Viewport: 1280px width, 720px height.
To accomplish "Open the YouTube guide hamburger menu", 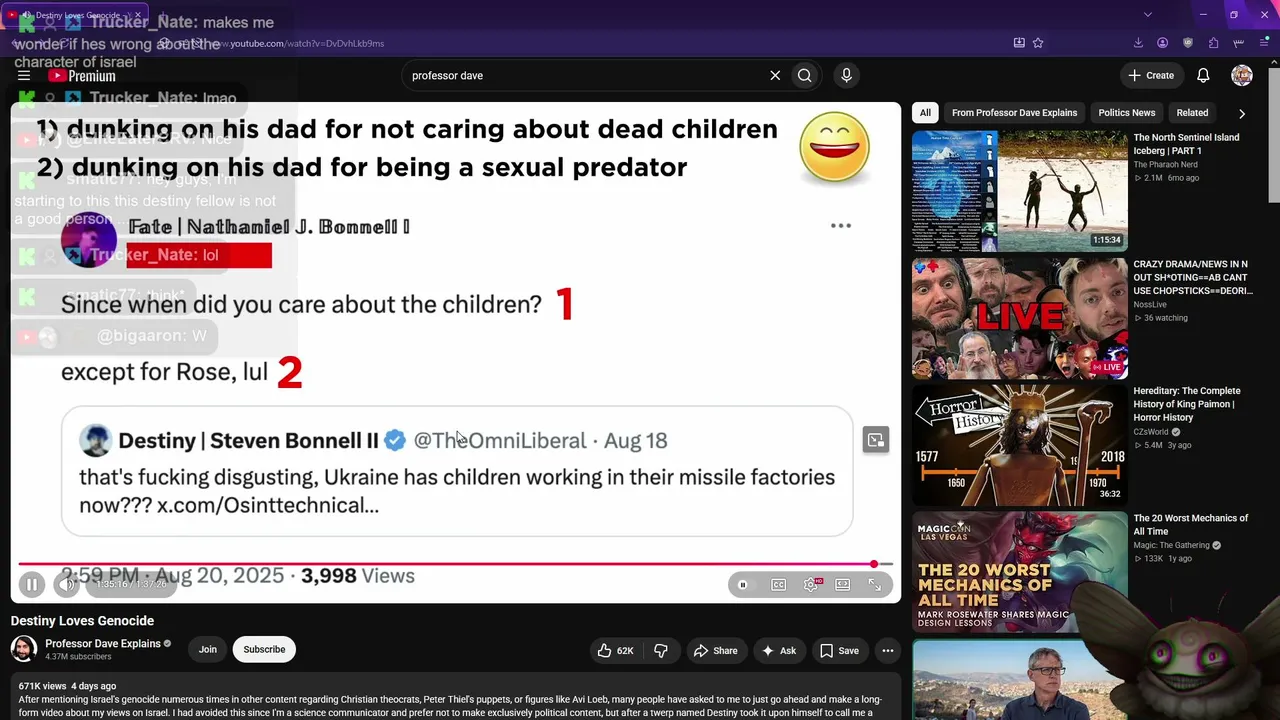I will coord(24,75).
